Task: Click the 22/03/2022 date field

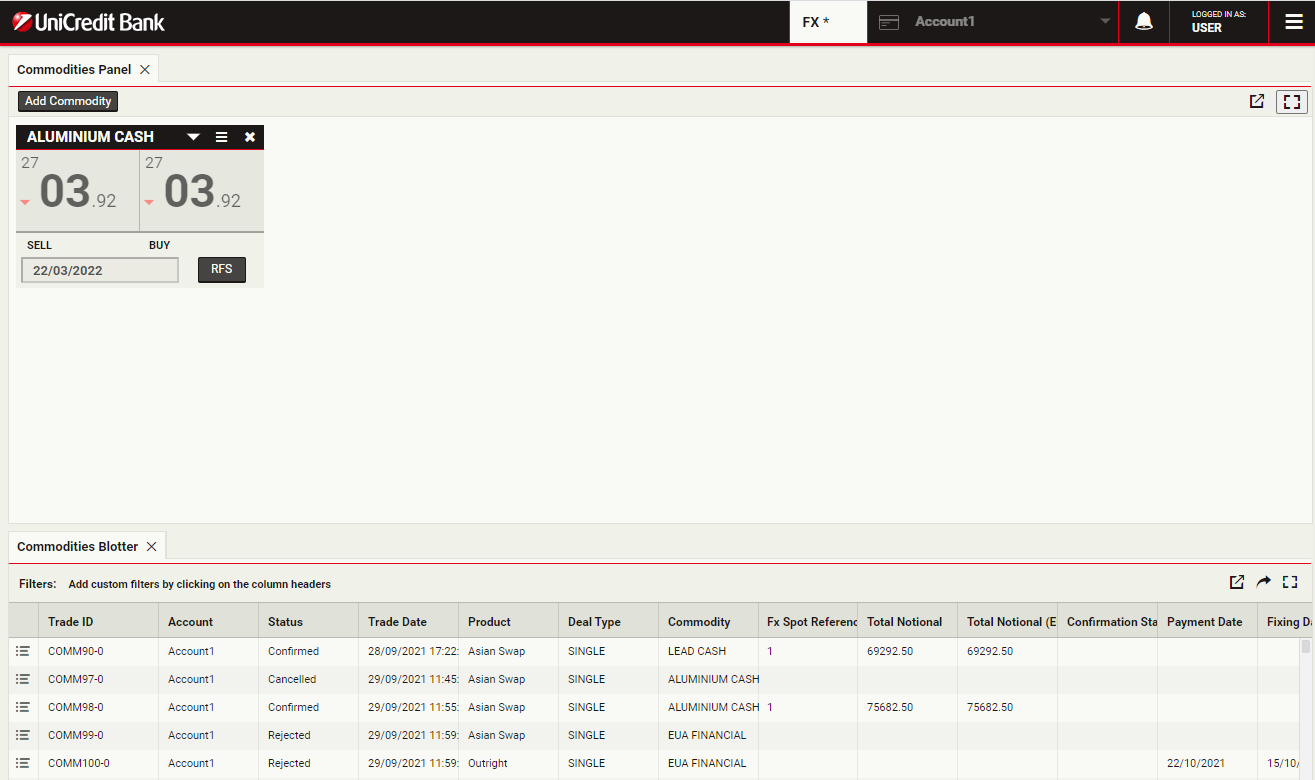Action: coord(100,270)
